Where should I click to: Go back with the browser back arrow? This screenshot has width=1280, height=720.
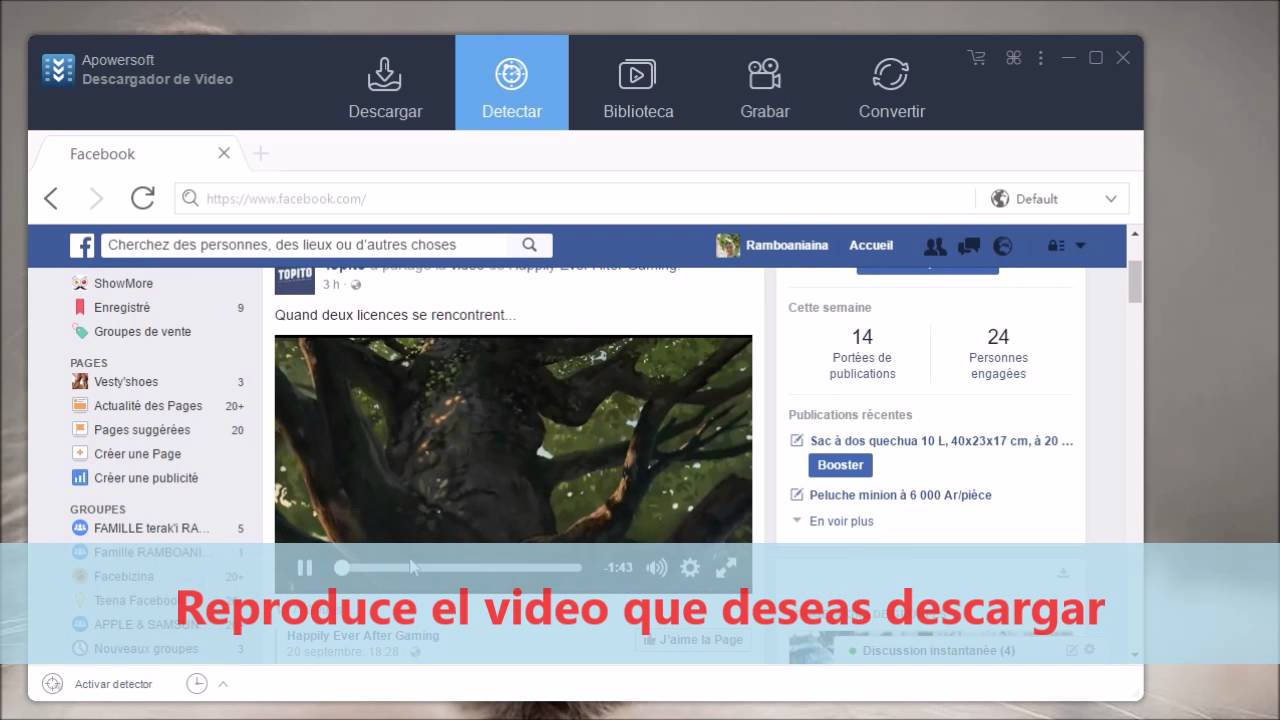(x=51, y=198)
